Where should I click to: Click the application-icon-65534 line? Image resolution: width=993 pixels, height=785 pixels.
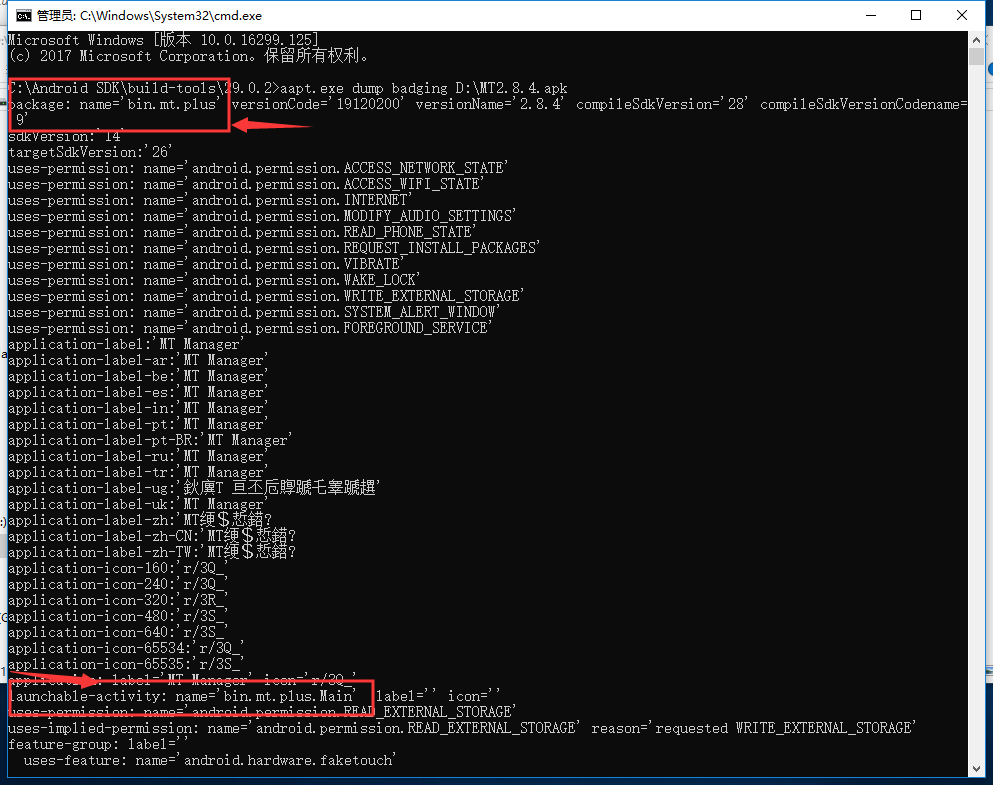pos(126,648)
